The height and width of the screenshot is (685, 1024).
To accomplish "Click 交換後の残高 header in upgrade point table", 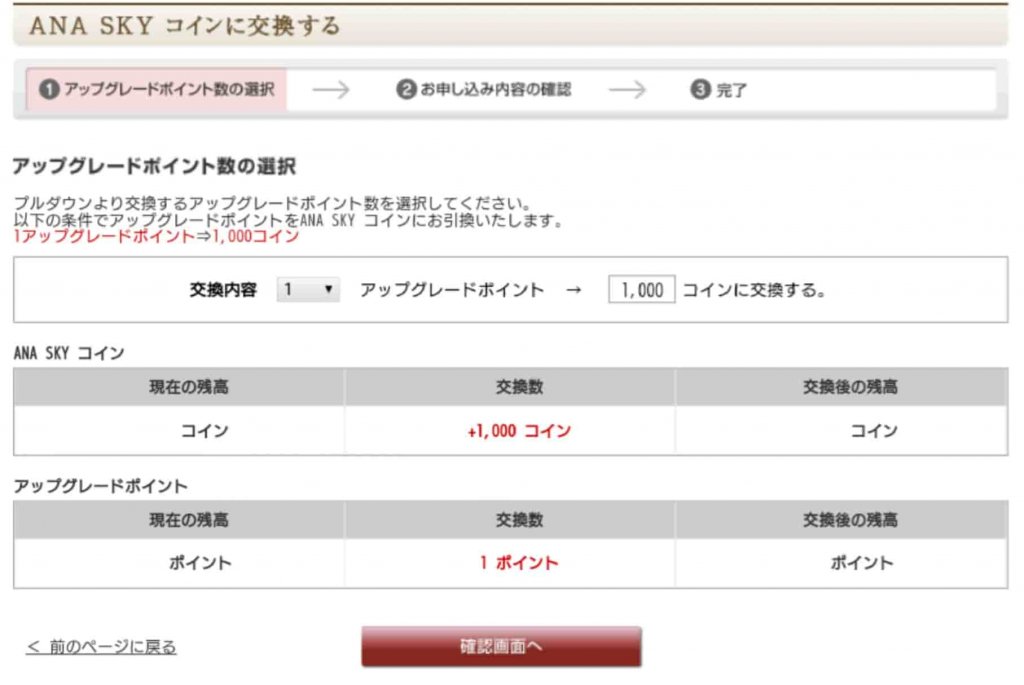I will (x=850, y=520).
